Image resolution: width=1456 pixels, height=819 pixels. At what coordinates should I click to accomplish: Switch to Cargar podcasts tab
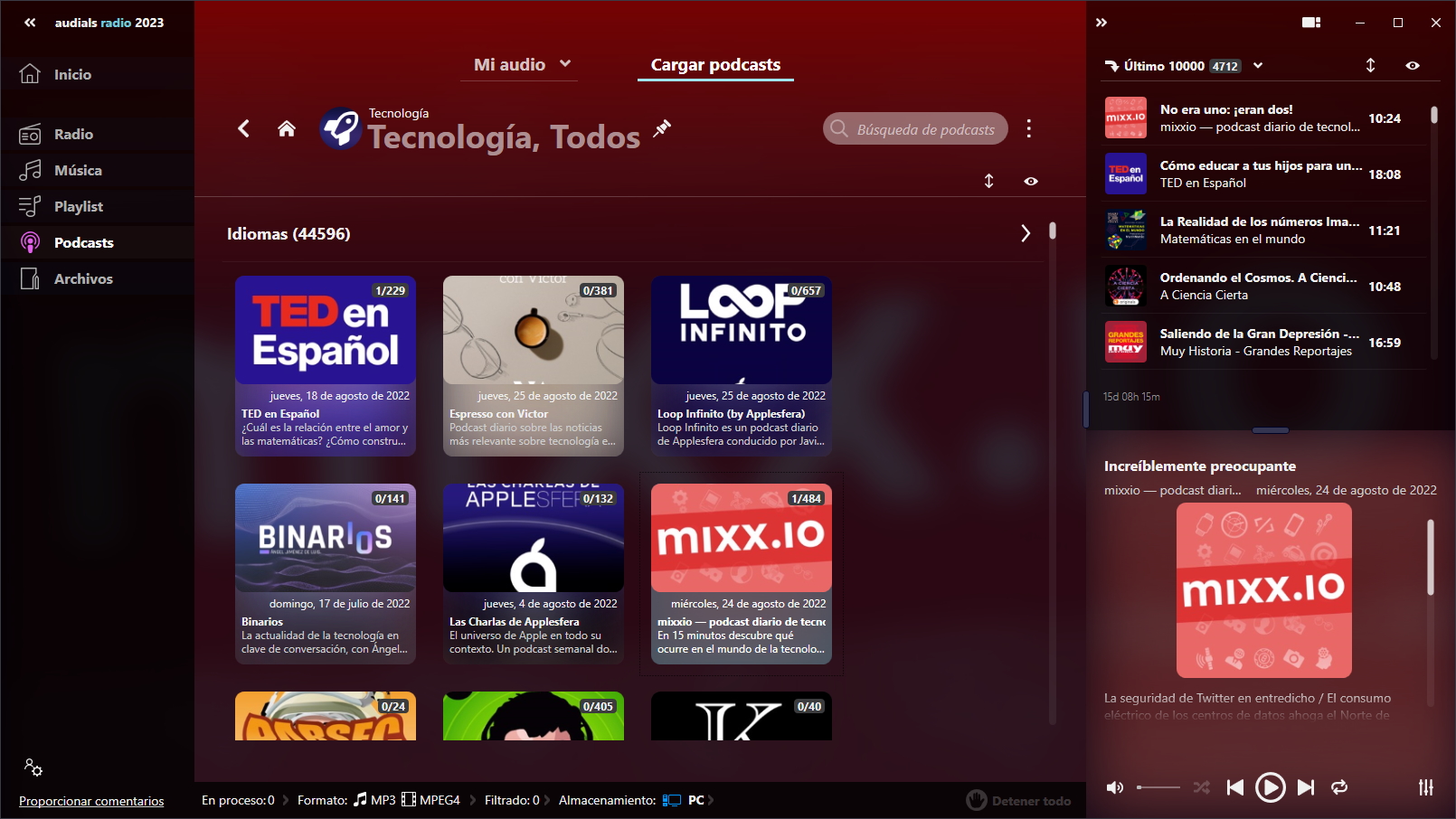pos(715,64)
